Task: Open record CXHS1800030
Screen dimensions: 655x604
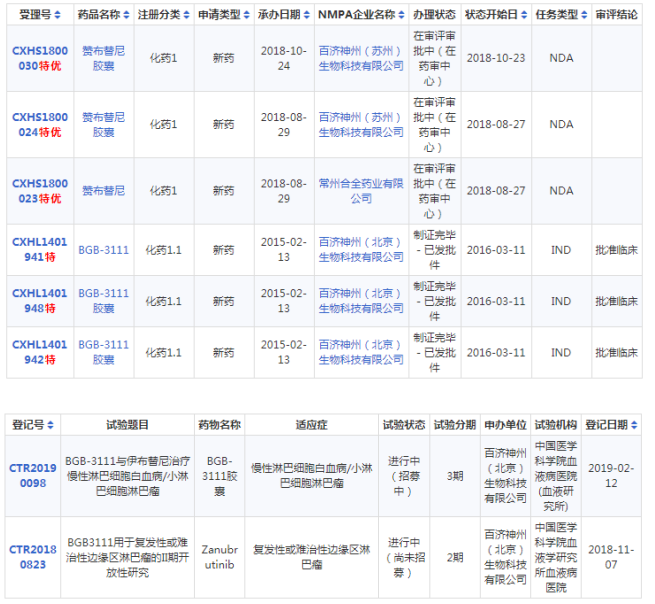Action: 40,58
